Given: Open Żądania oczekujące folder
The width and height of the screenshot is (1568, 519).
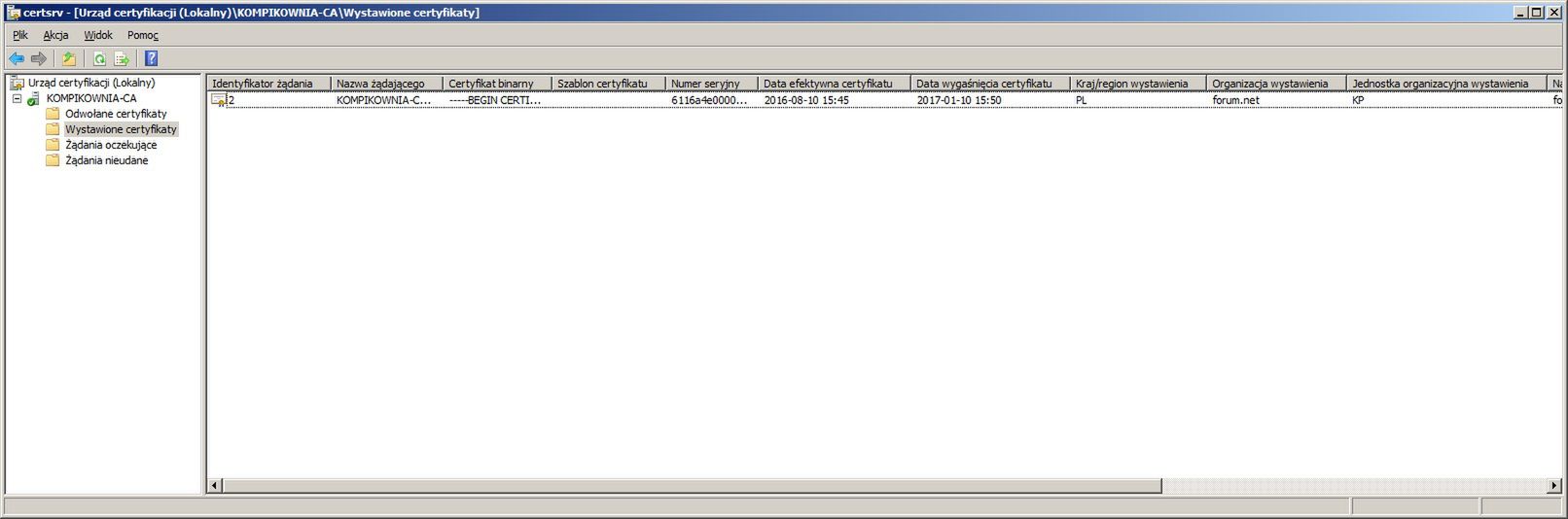Looking at the screenshot, I should point(111,145).
